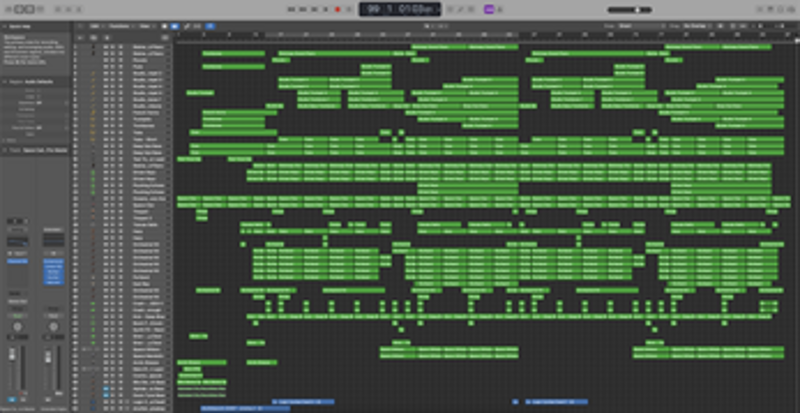Collapse the Region Audio Defaults disclosure triangle
Viewport: 800px width, 413px height.
click(x=4, y=82)
